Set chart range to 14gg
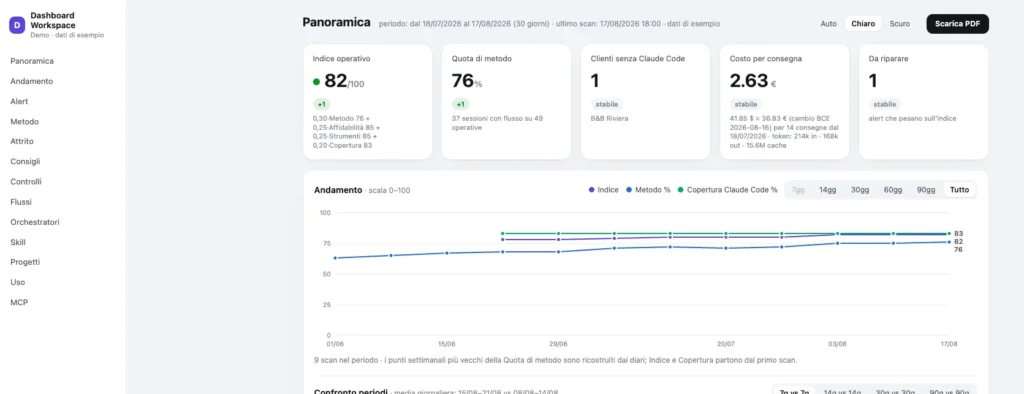Screen dimensions: 1024x394 (827, 190)
